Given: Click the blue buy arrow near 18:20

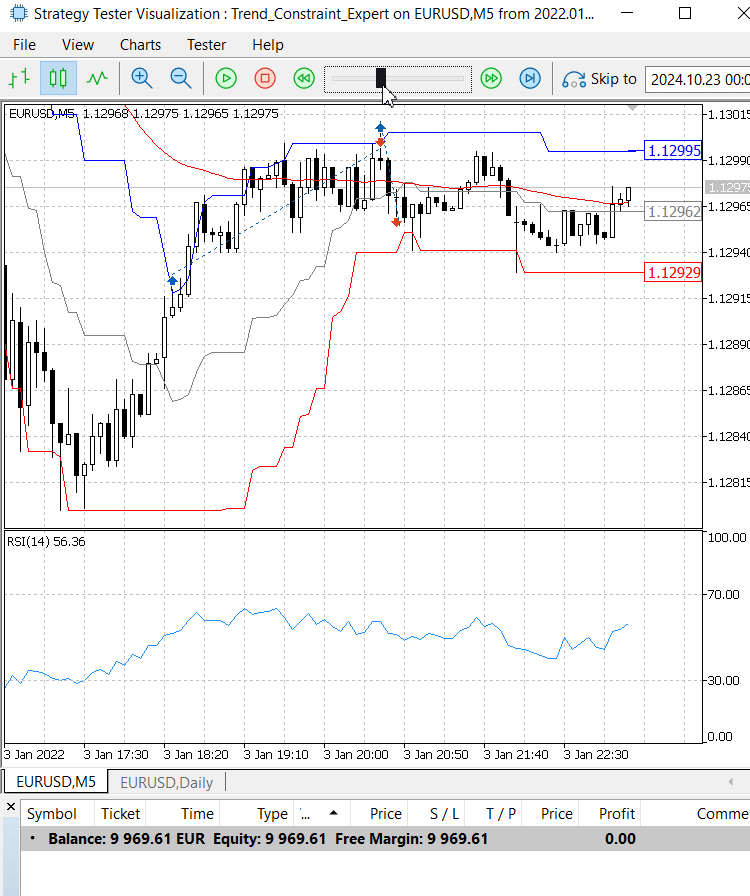Looking at the screenshot, I should pos(172,280).
